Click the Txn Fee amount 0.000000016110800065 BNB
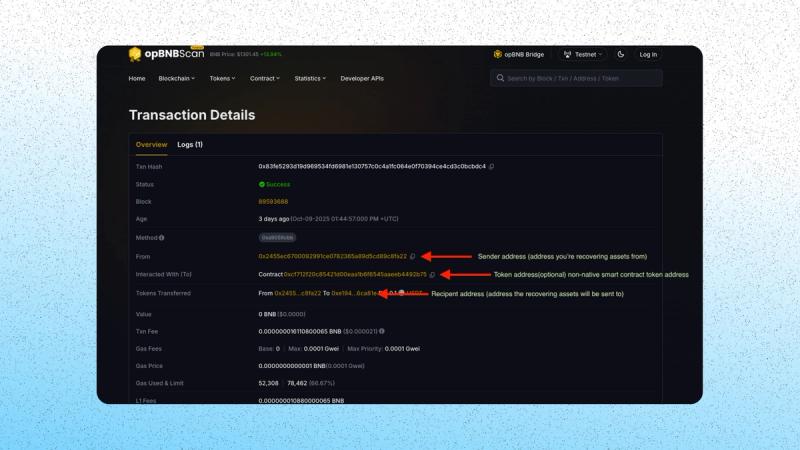 point(299,332)
